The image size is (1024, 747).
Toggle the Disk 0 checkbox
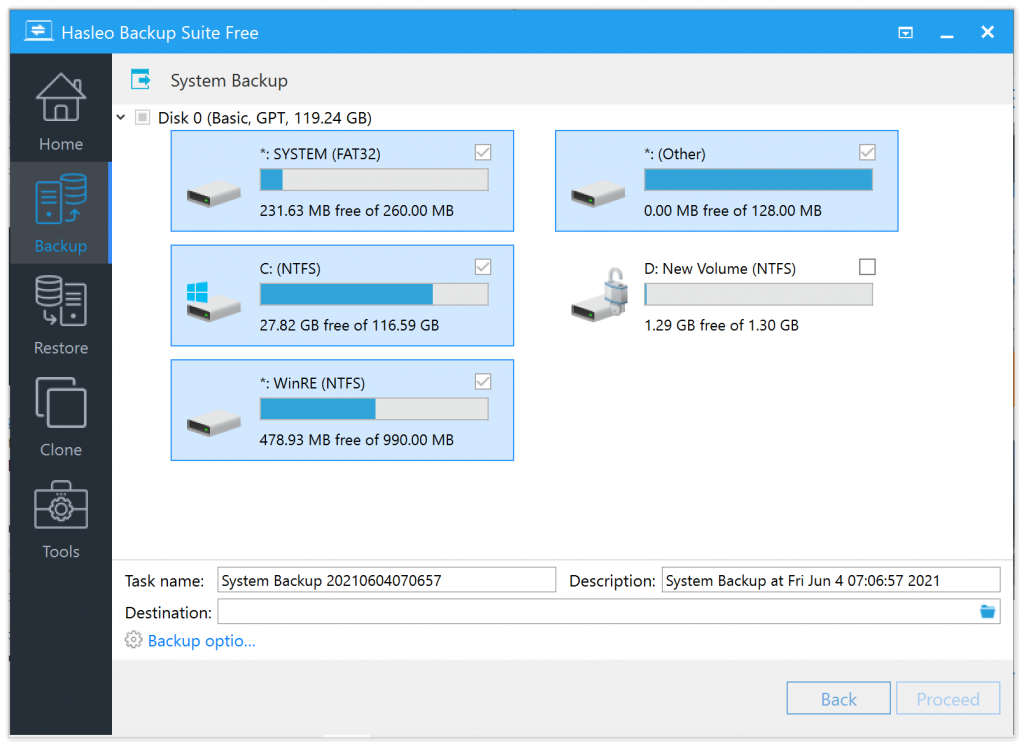coord(142,118)
